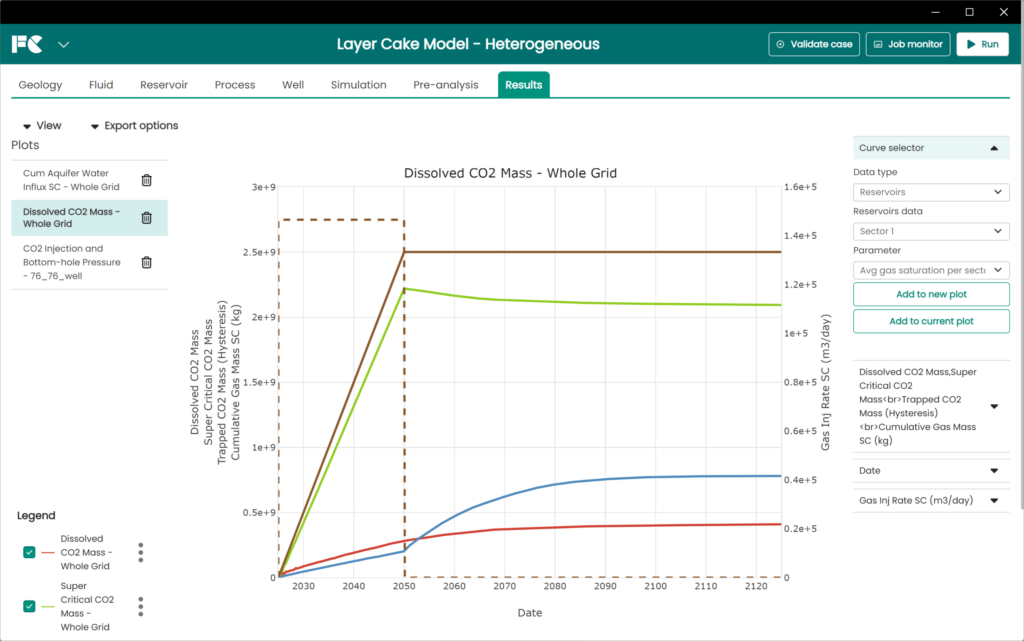Expand the Gas Inj Rate SC section
Screen dimensions: 1024x641
click(x=993, y=501)
